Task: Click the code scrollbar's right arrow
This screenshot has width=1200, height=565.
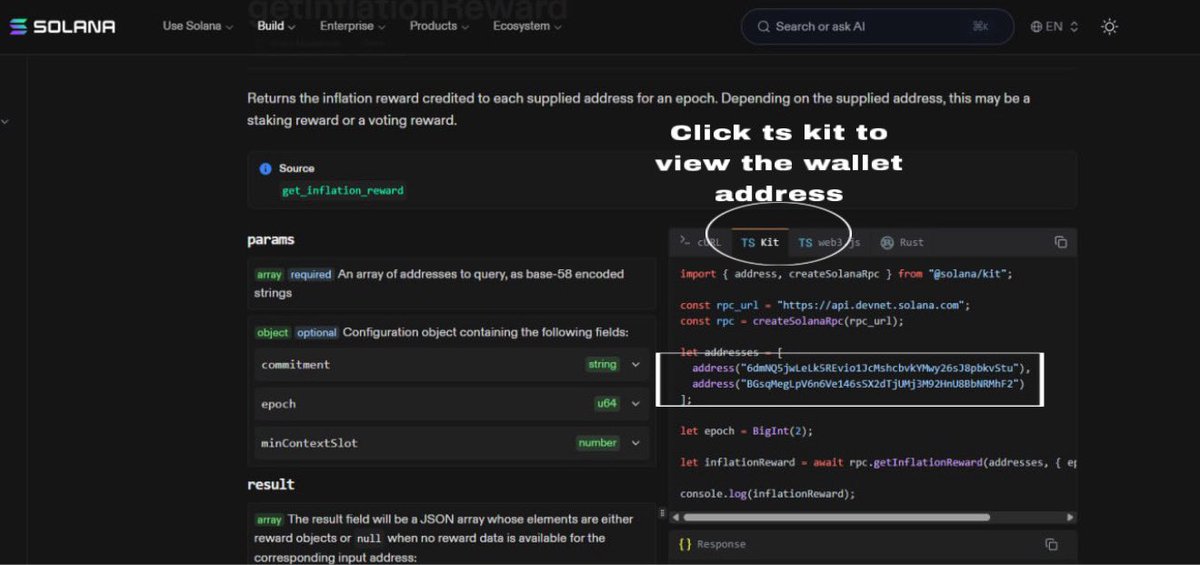Action: coord(1070,517)
